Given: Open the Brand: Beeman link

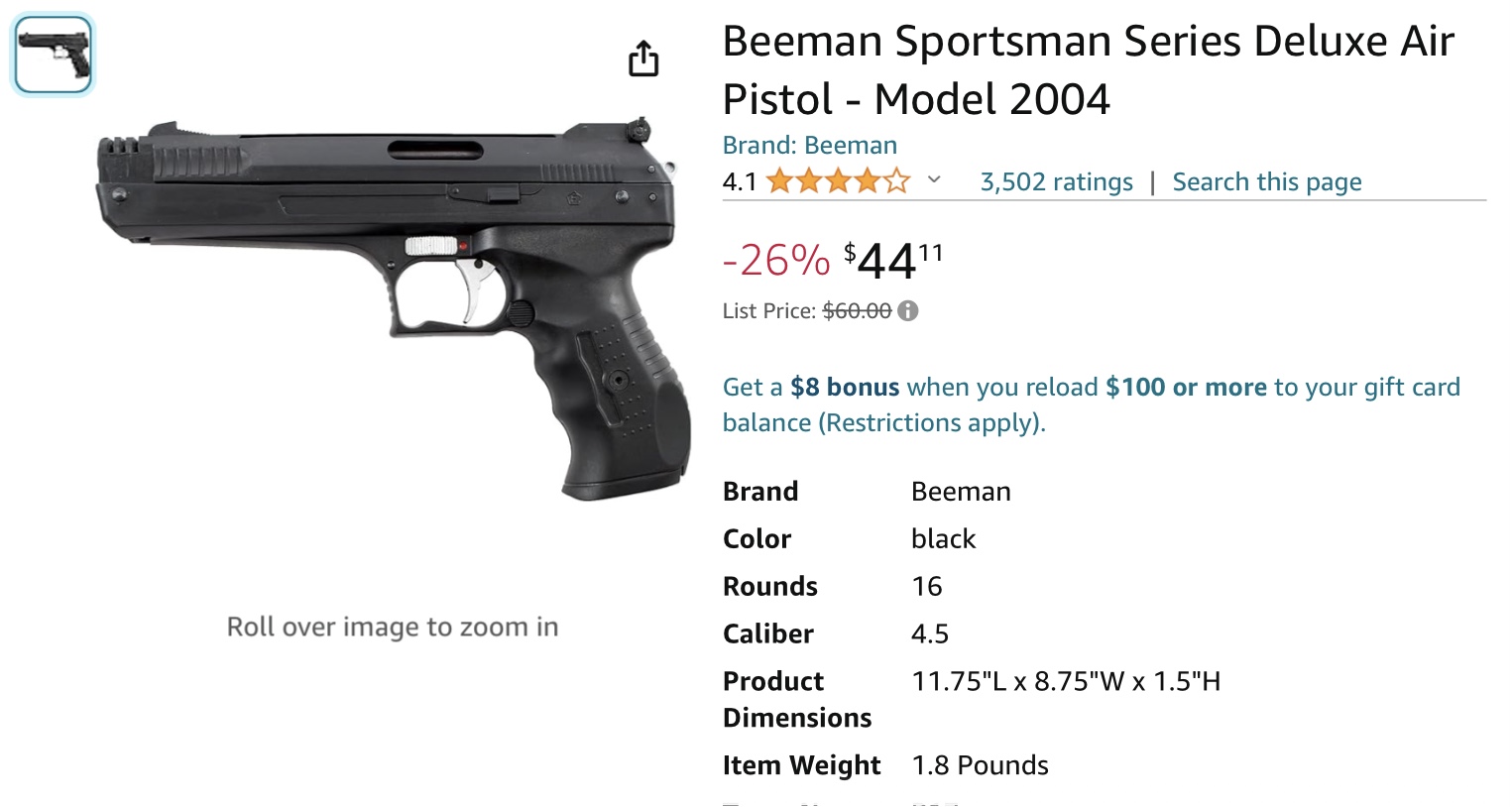Looking at the screenshot, I should 809,145.
